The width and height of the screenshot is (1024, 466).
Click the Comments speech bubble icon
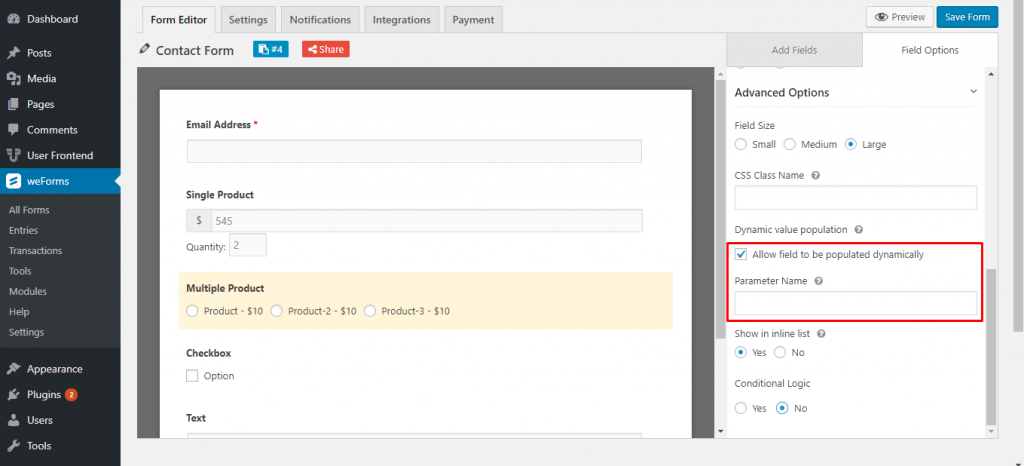[13, 130]
